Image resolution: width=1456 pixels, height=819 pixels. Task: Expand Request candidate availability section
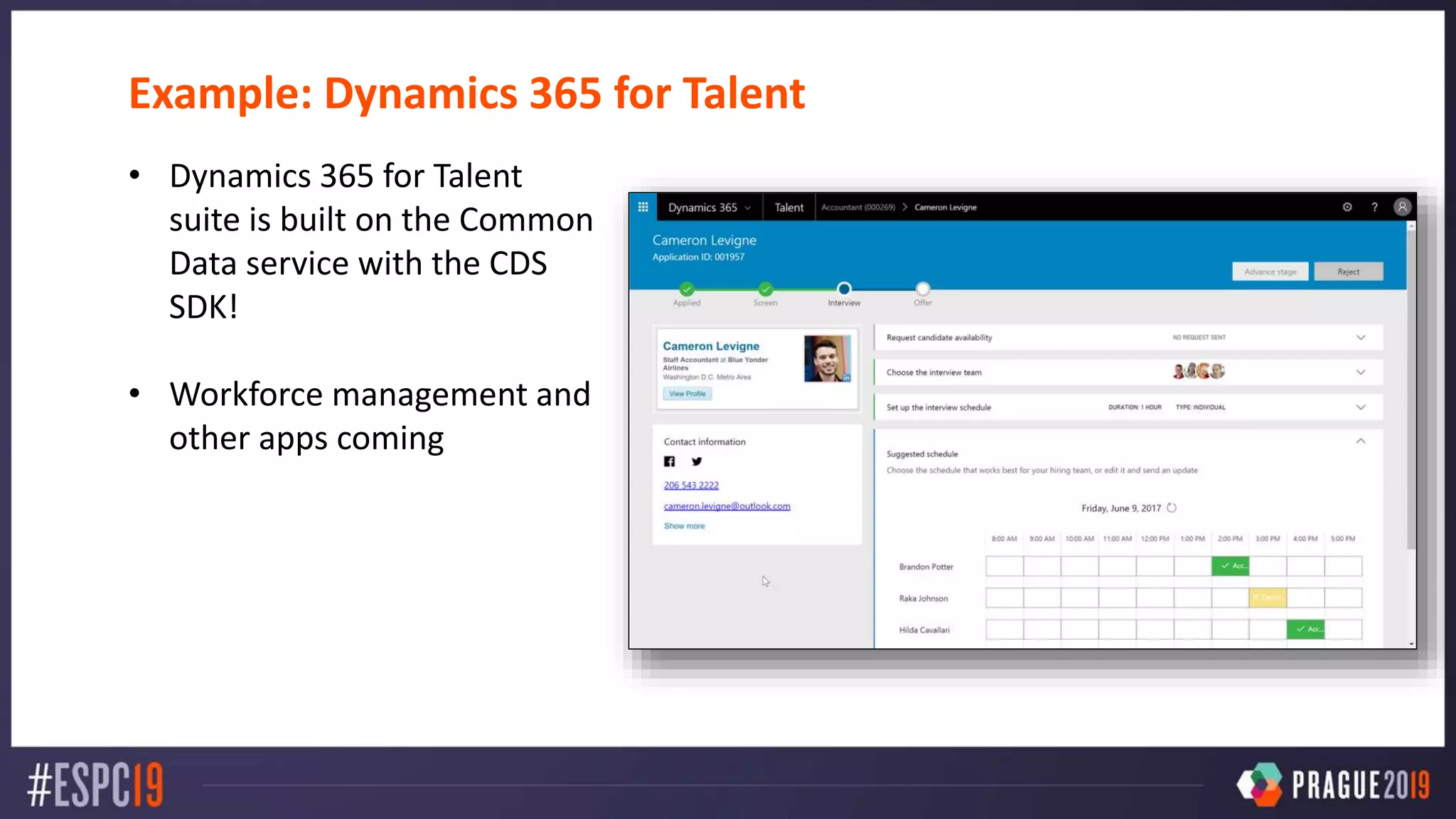[x=1360, y=338]
